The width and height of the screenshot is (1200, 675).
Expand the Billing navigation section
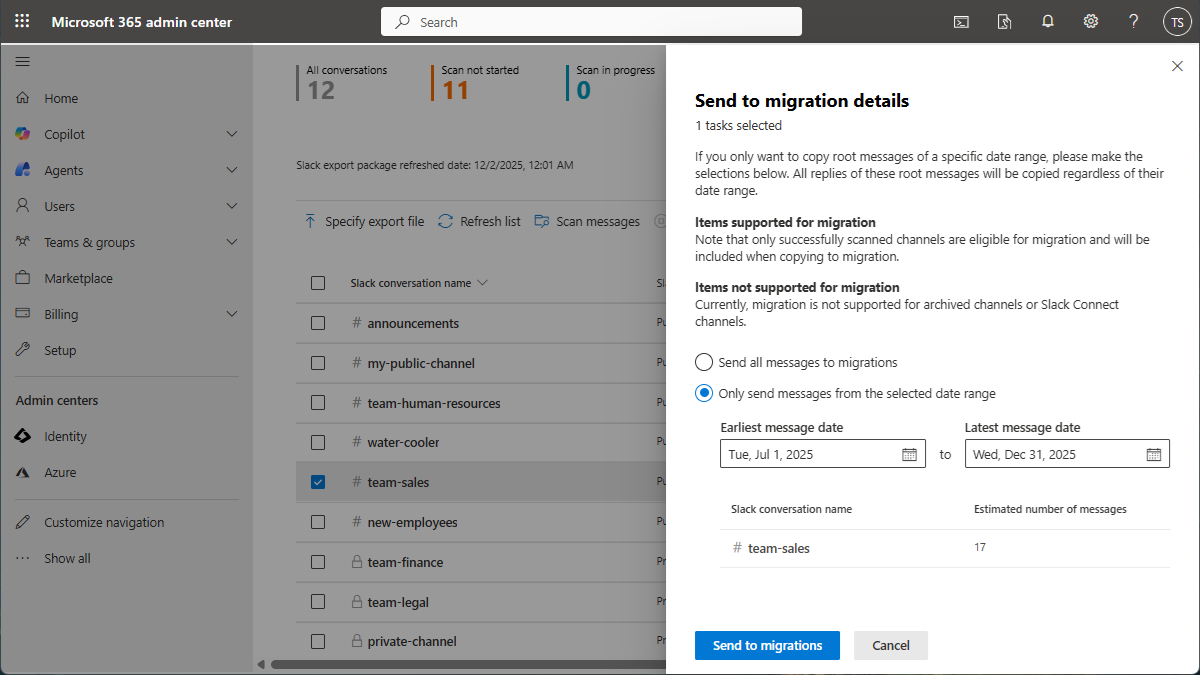[232, 314]
